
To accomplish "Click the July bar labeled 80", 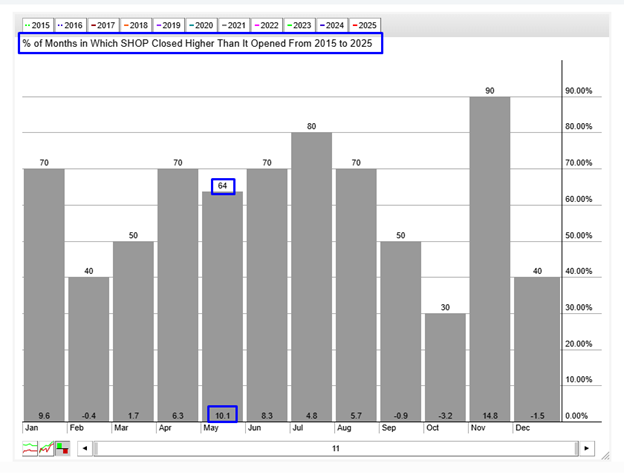I will tap(312, 277).
